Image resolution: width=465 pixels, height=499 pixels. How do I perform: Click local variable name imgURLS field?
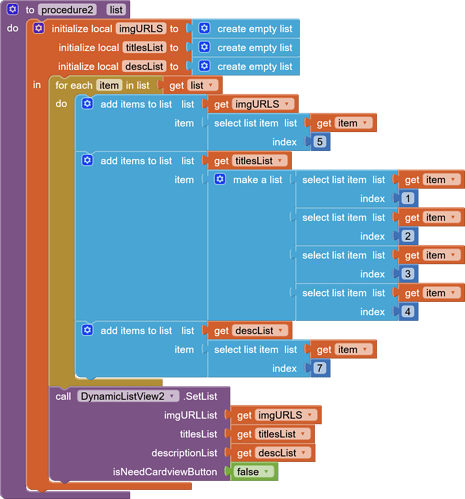tap(141, 29)
